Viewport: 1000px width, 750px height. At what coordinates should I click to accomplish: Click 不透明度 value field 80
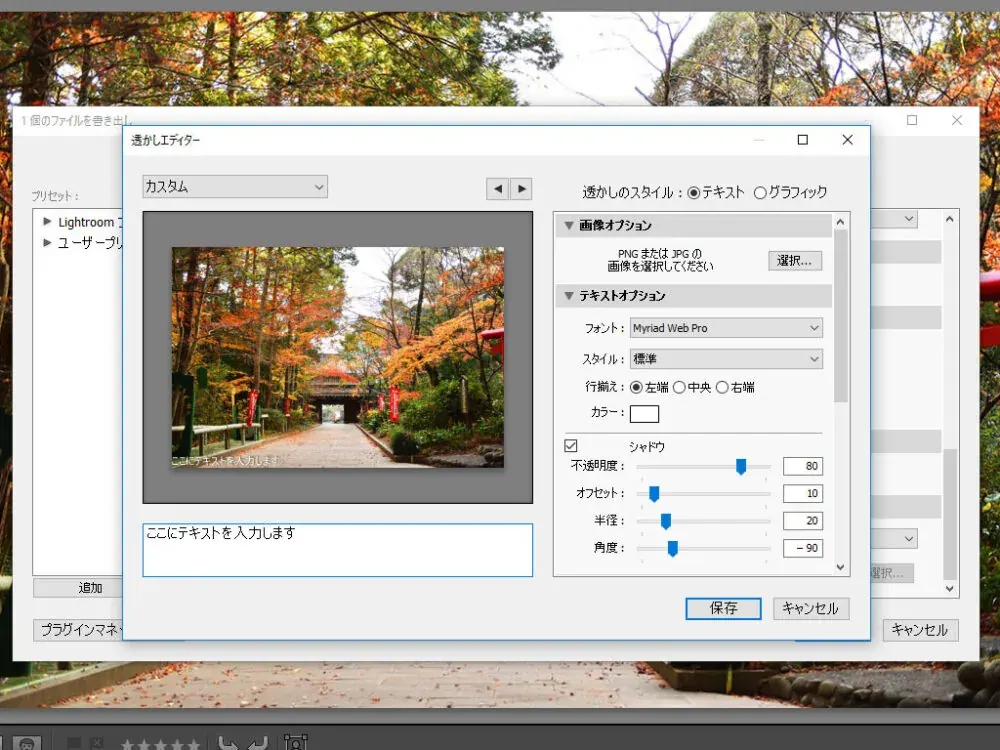pyautogui.click(x=803, y=466)
